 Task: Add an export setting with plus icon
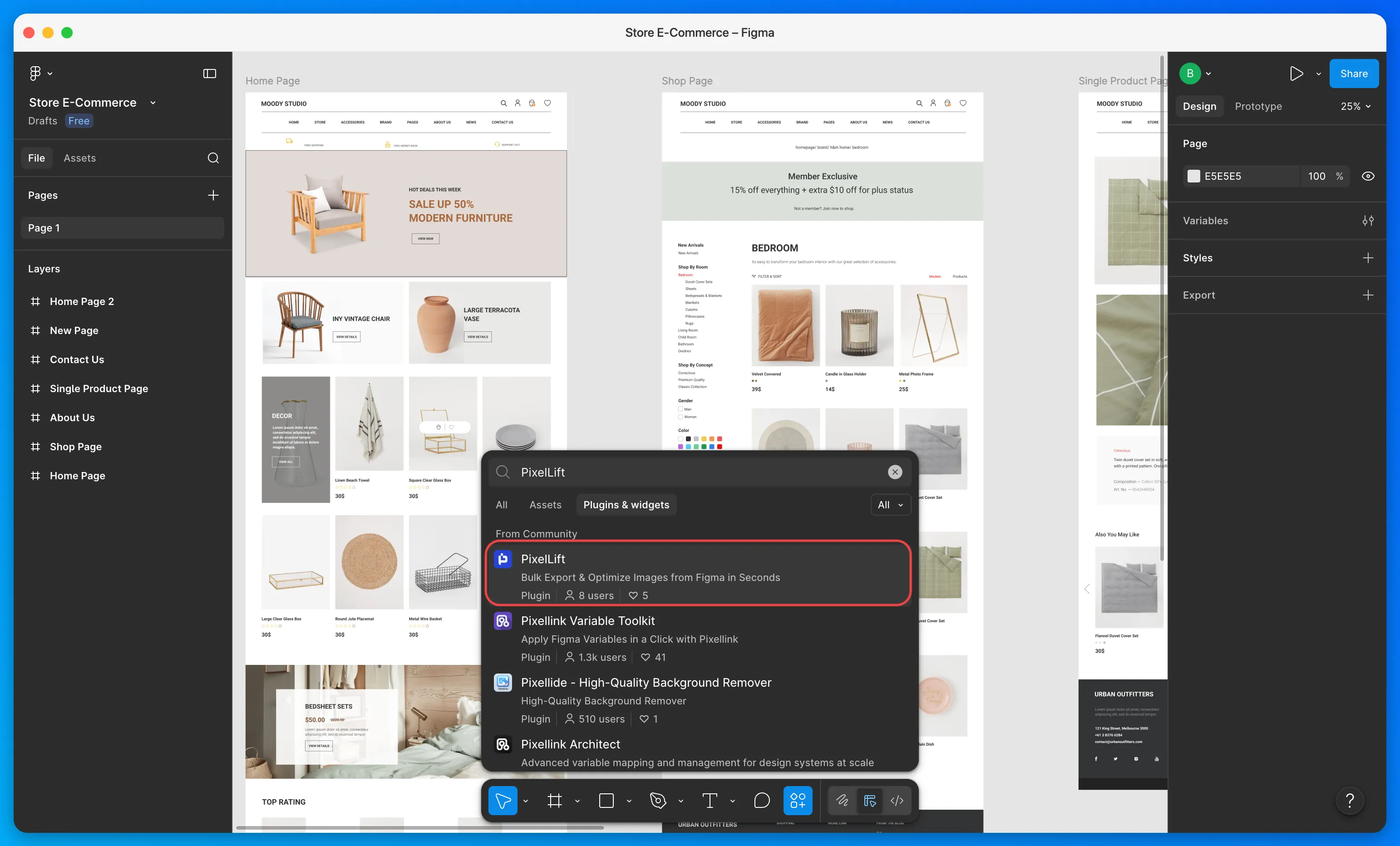(1368, 295)
